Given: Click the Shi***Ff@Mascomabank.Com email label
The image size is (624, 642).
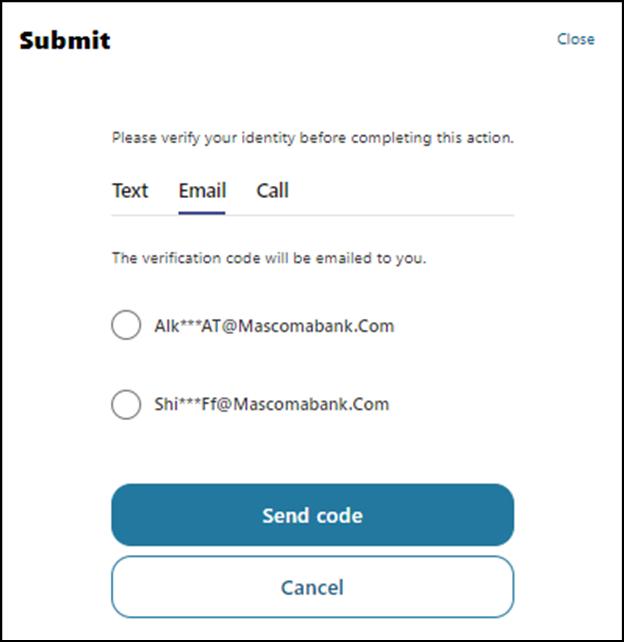Looking at the screenshot, I should [x=271, y=405].
